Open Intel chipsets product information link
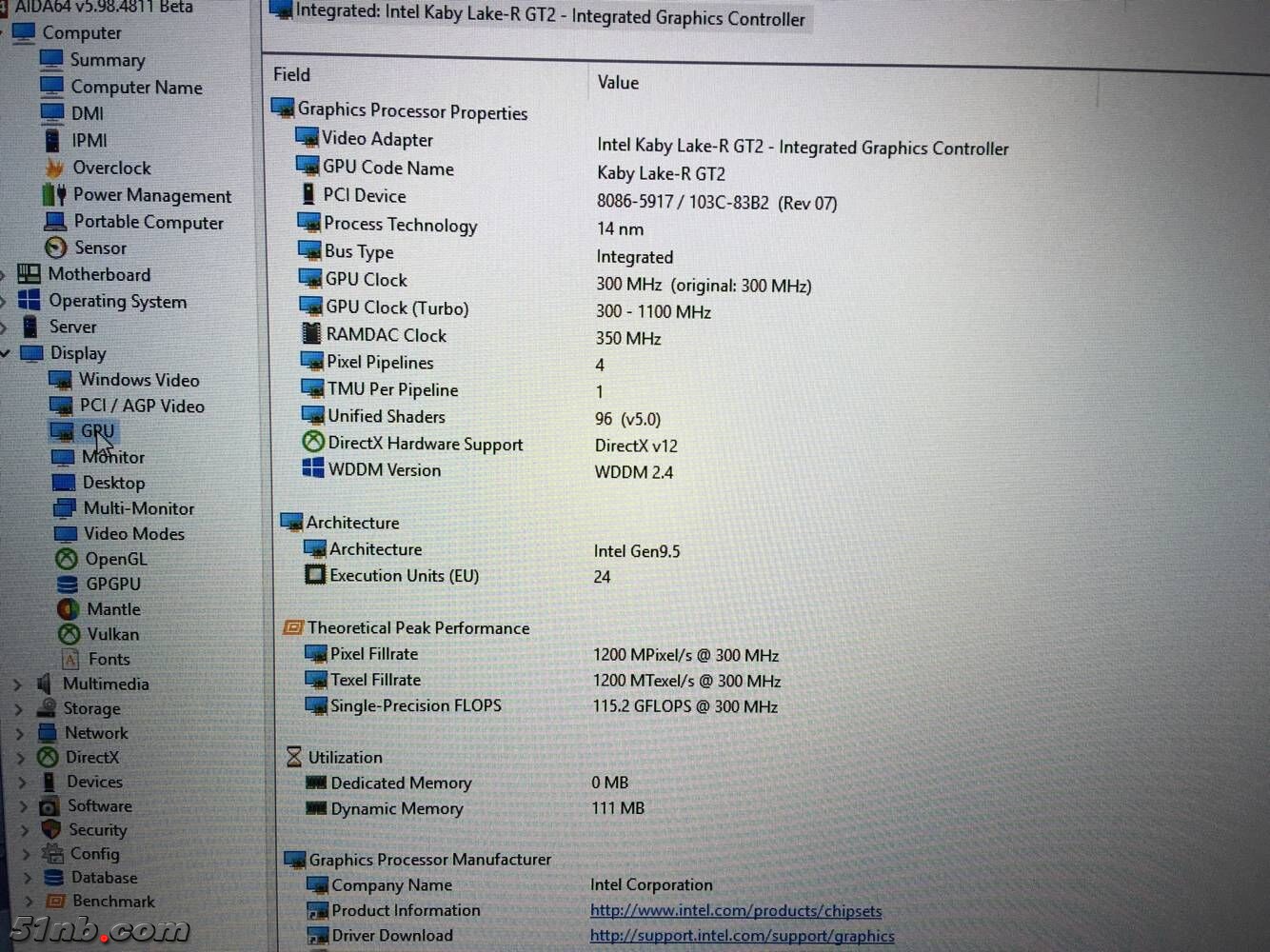 point(735,911)
